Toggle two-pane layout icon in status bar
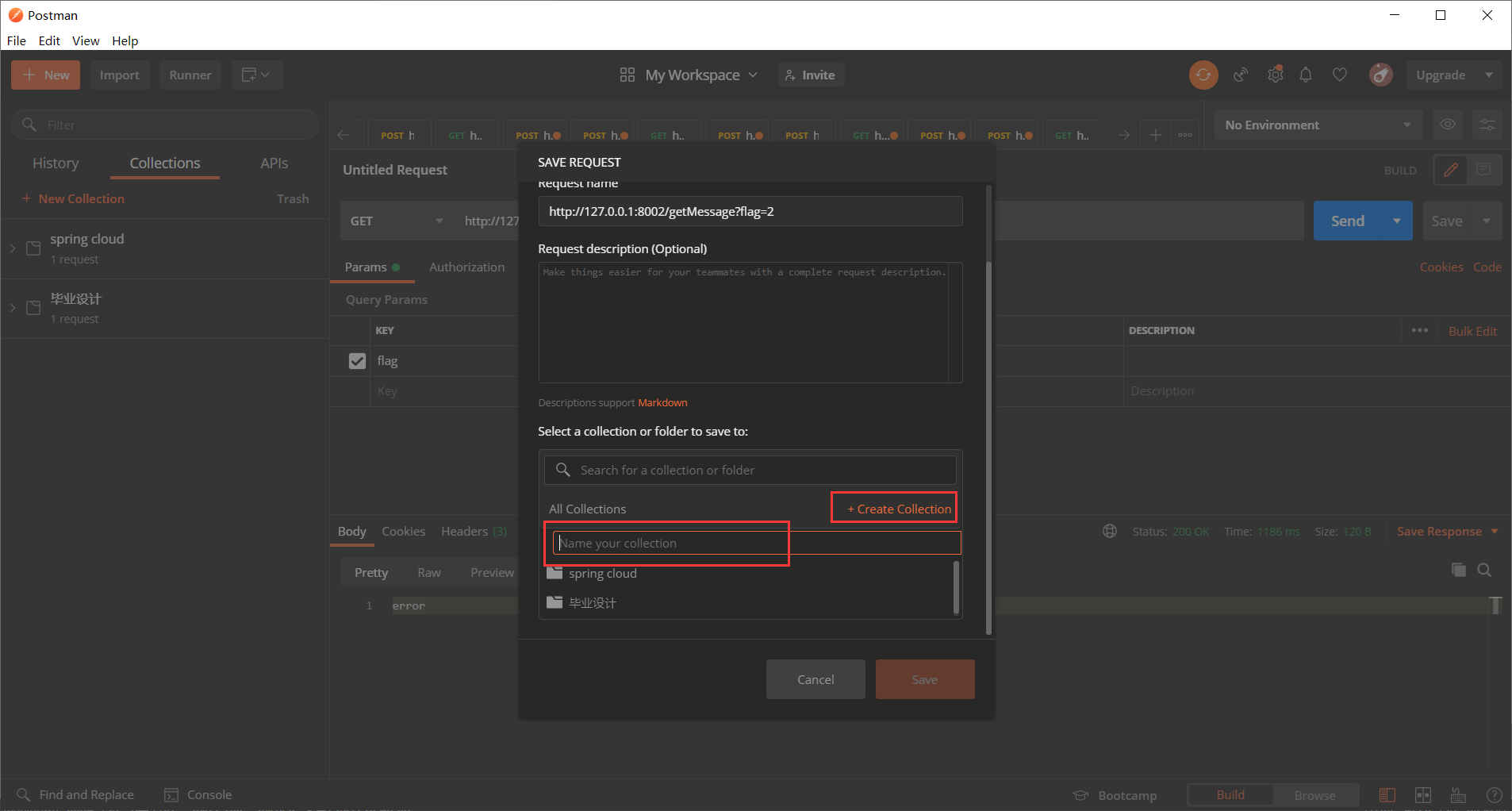 point(1423,795)
